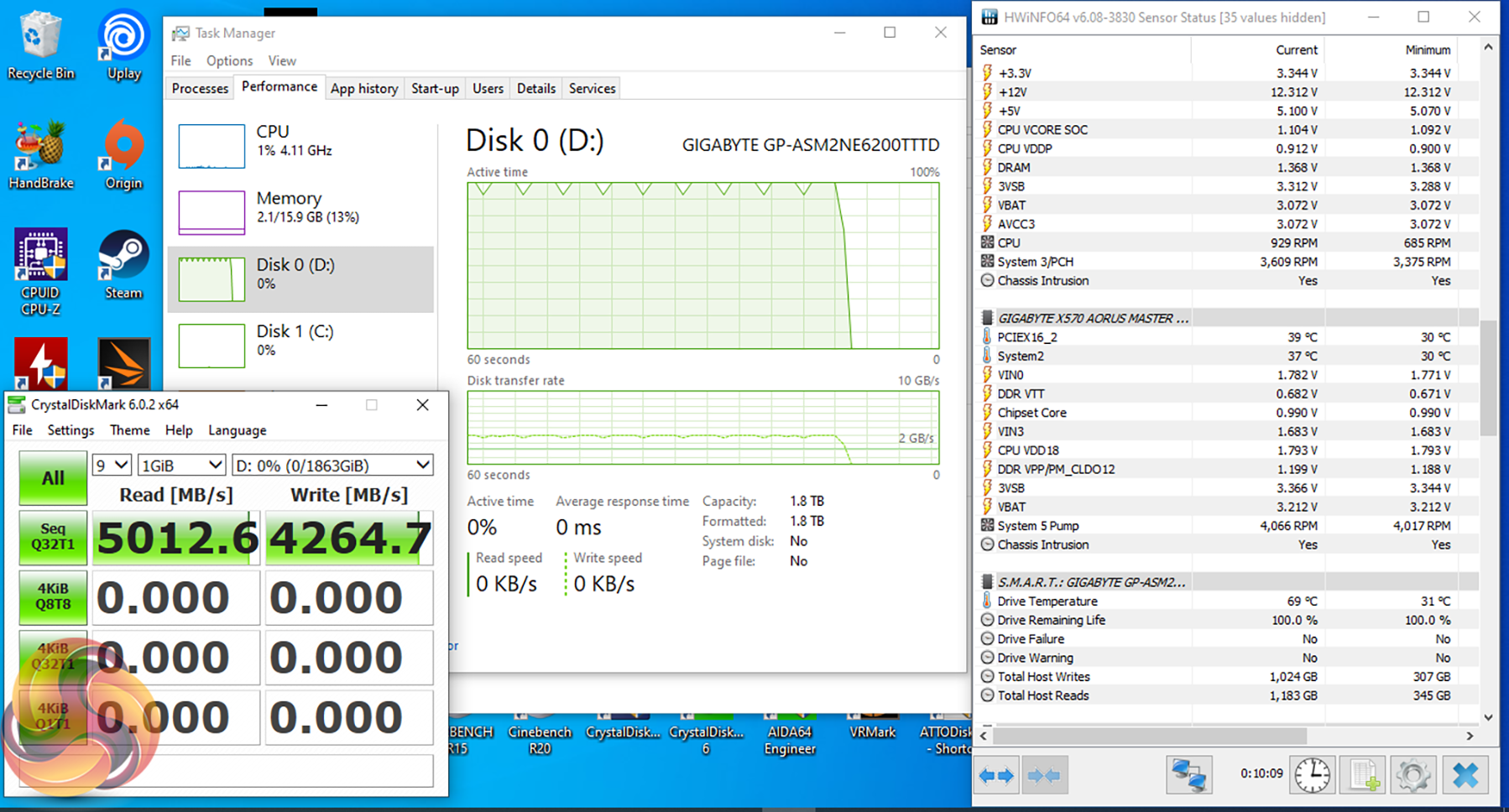
Task: Click the HWiNFO64 title bar icon
Action: point(990,17)
